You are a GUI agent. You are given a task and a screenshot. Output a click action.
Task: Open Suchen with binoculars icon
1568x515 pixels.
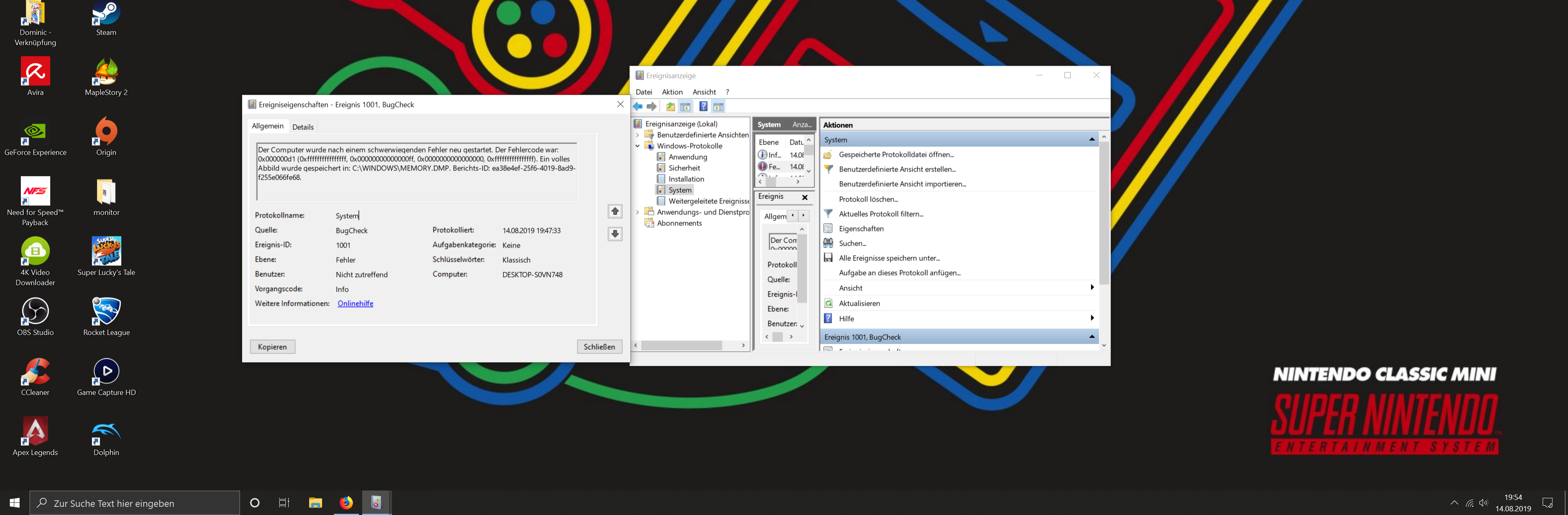(851, 243)
